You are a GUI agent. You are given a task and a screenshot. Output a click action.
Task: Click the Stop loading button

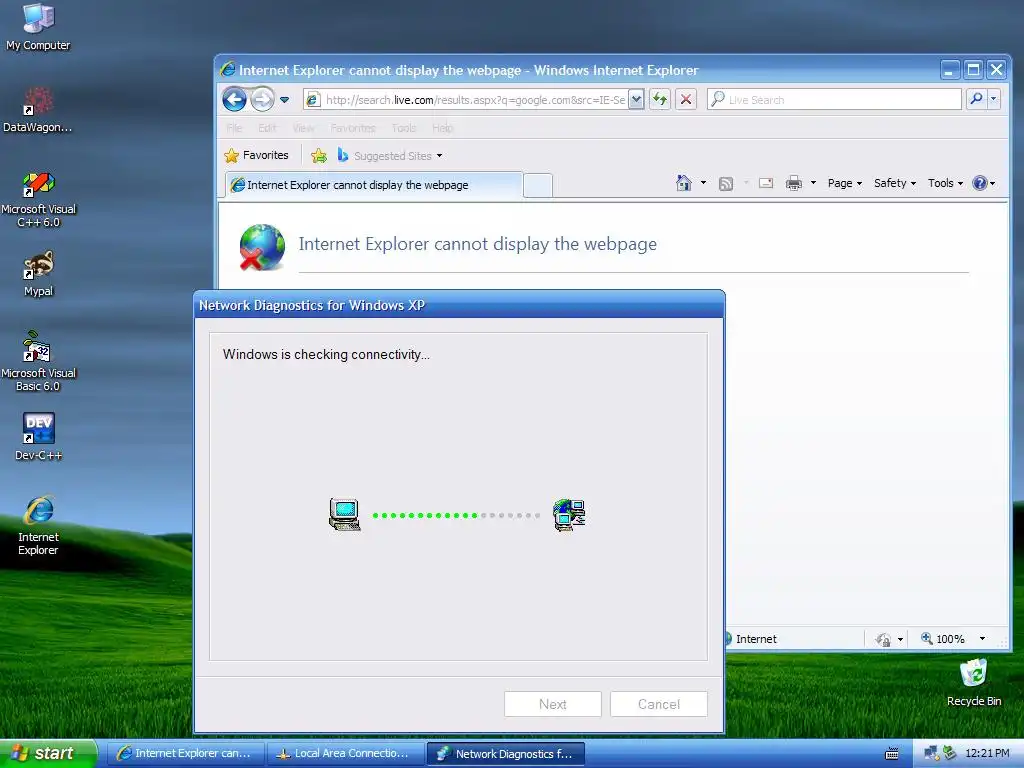pyautogui.click(x=686, y=100)
